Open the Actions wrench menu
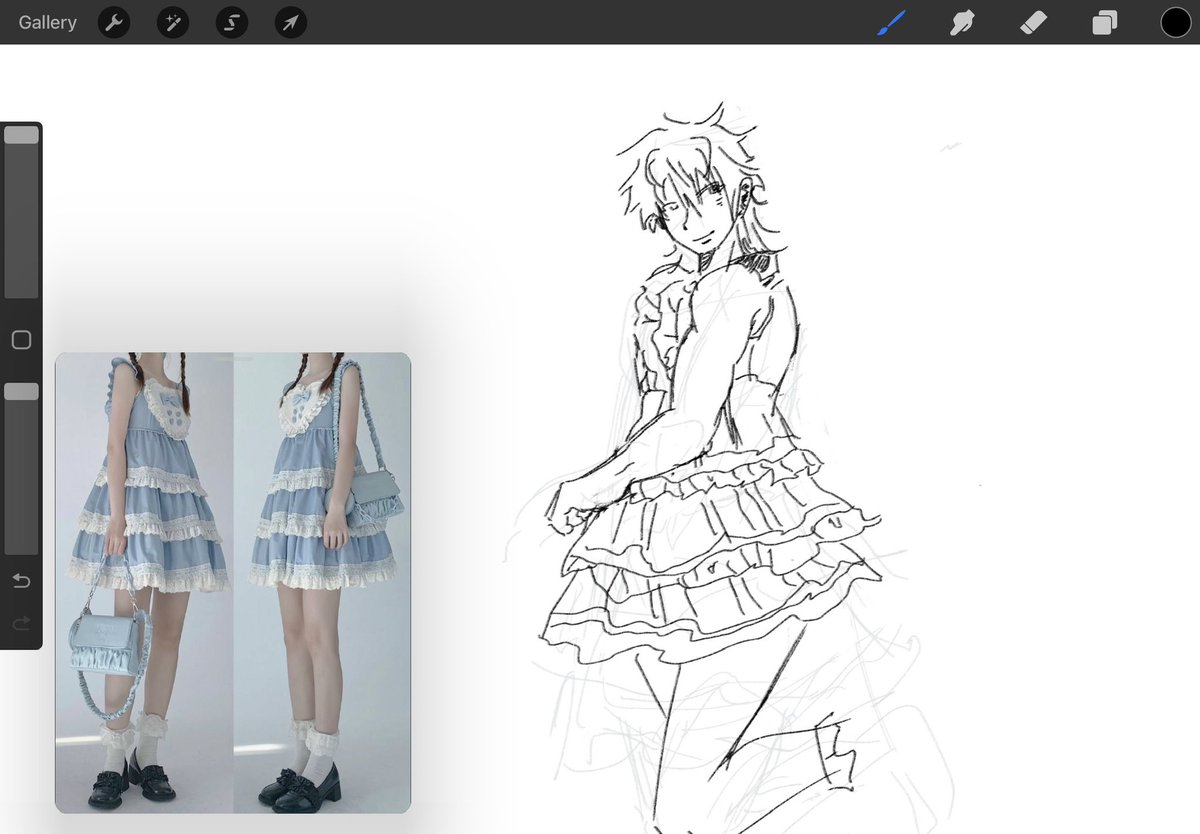Viewport: 1200px width, 834px height. click(114, 22)
